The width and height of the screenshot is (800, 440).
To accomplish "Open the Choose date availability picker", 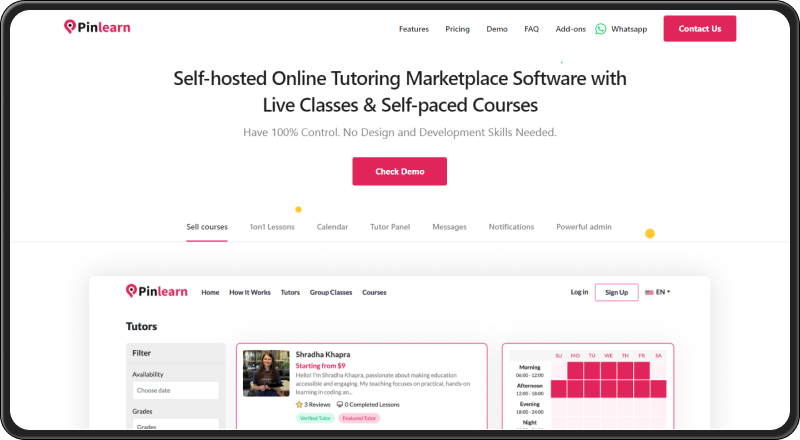I will click(x=175, y=390).
